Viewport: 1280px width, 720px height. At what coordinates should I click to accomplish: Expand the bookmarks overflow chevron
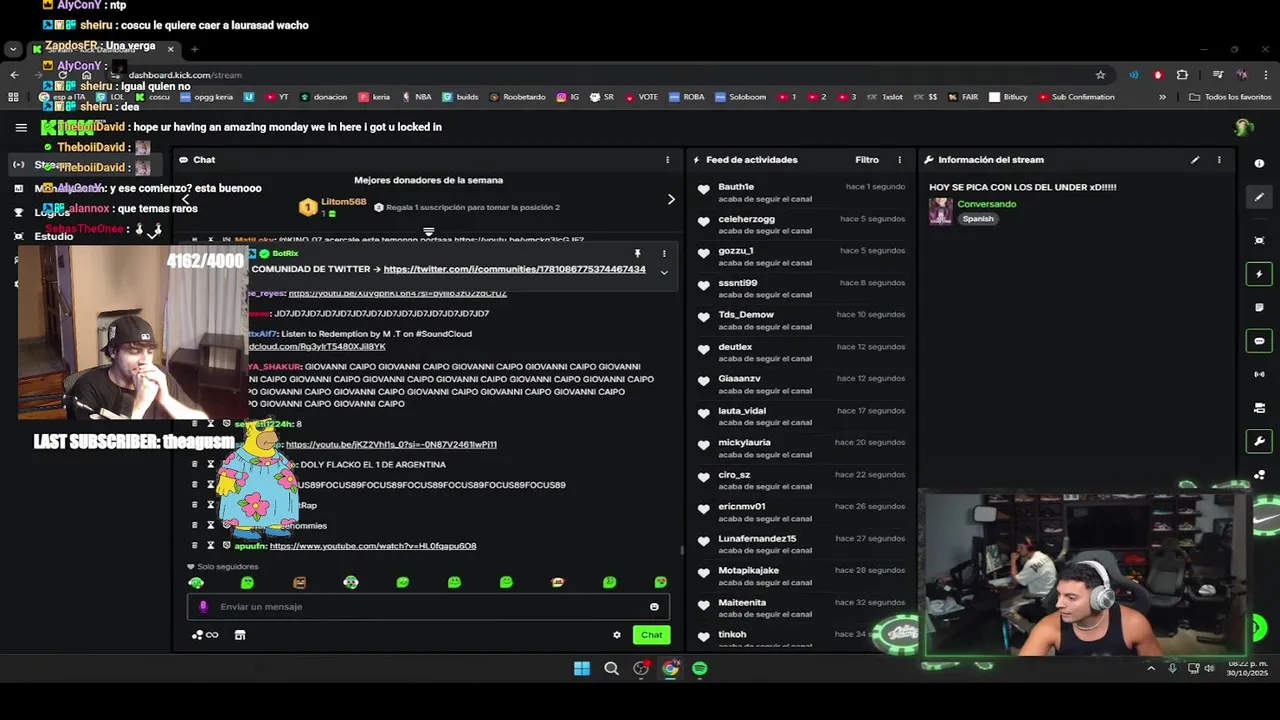1162,97
